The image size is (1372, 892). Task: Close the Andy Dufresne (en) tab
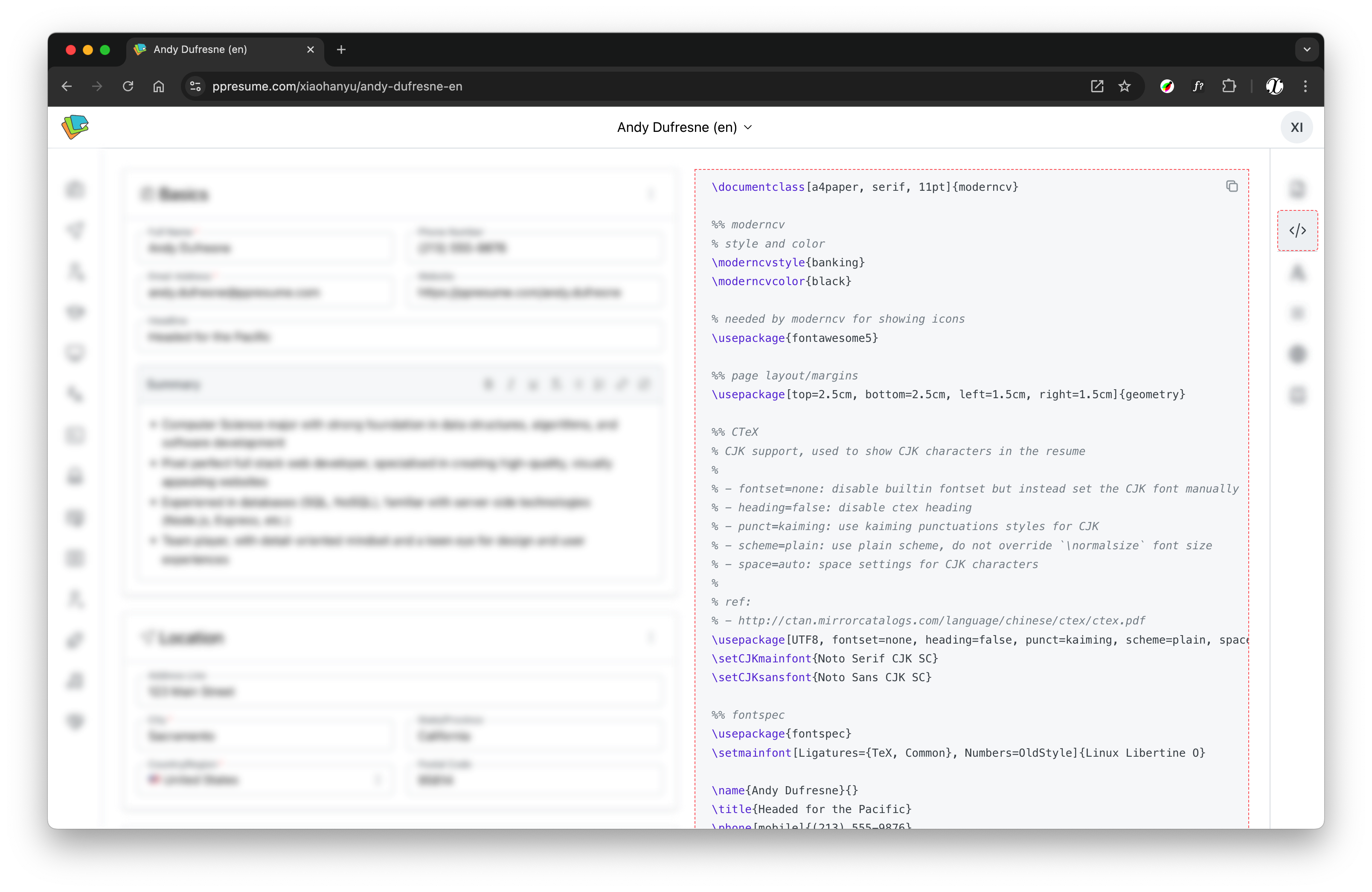coord(311,50)
